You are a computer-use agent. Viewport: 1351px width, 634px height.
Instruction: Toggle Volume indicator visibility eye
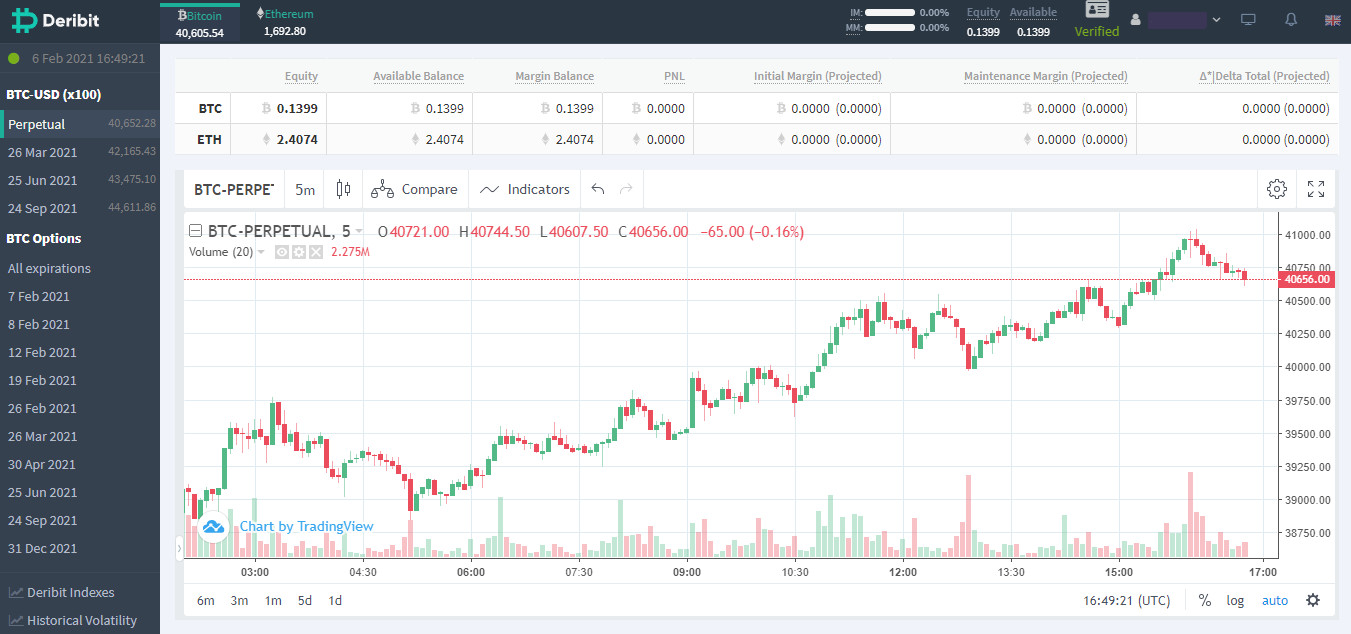tap(283, 252)
